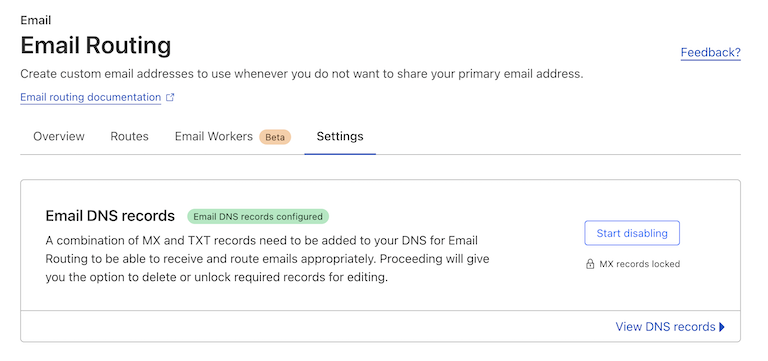Click the Email breadcrumb label
Image resolution: width=768 pixels, height=361 pixels.
click(36, 20)
